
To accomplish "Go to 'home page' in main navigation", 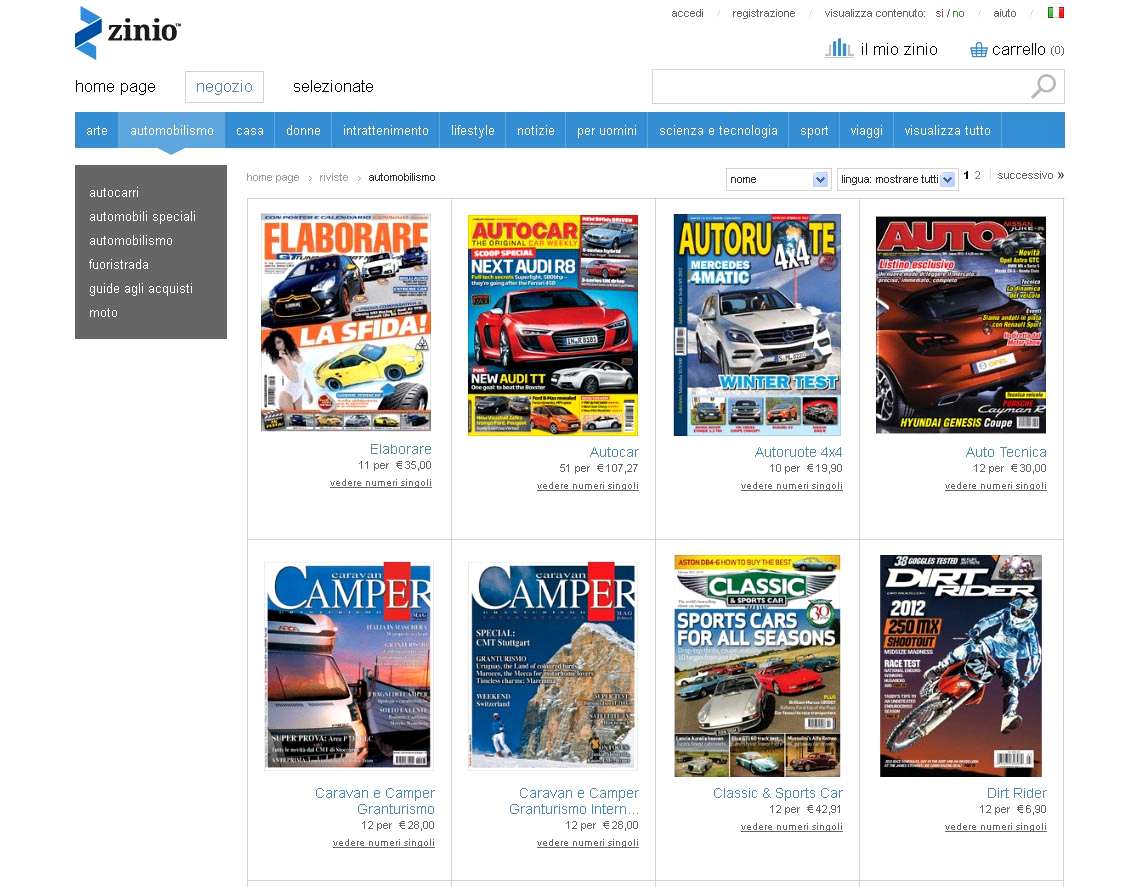I will pyautogui.click(x=115, y=87).
